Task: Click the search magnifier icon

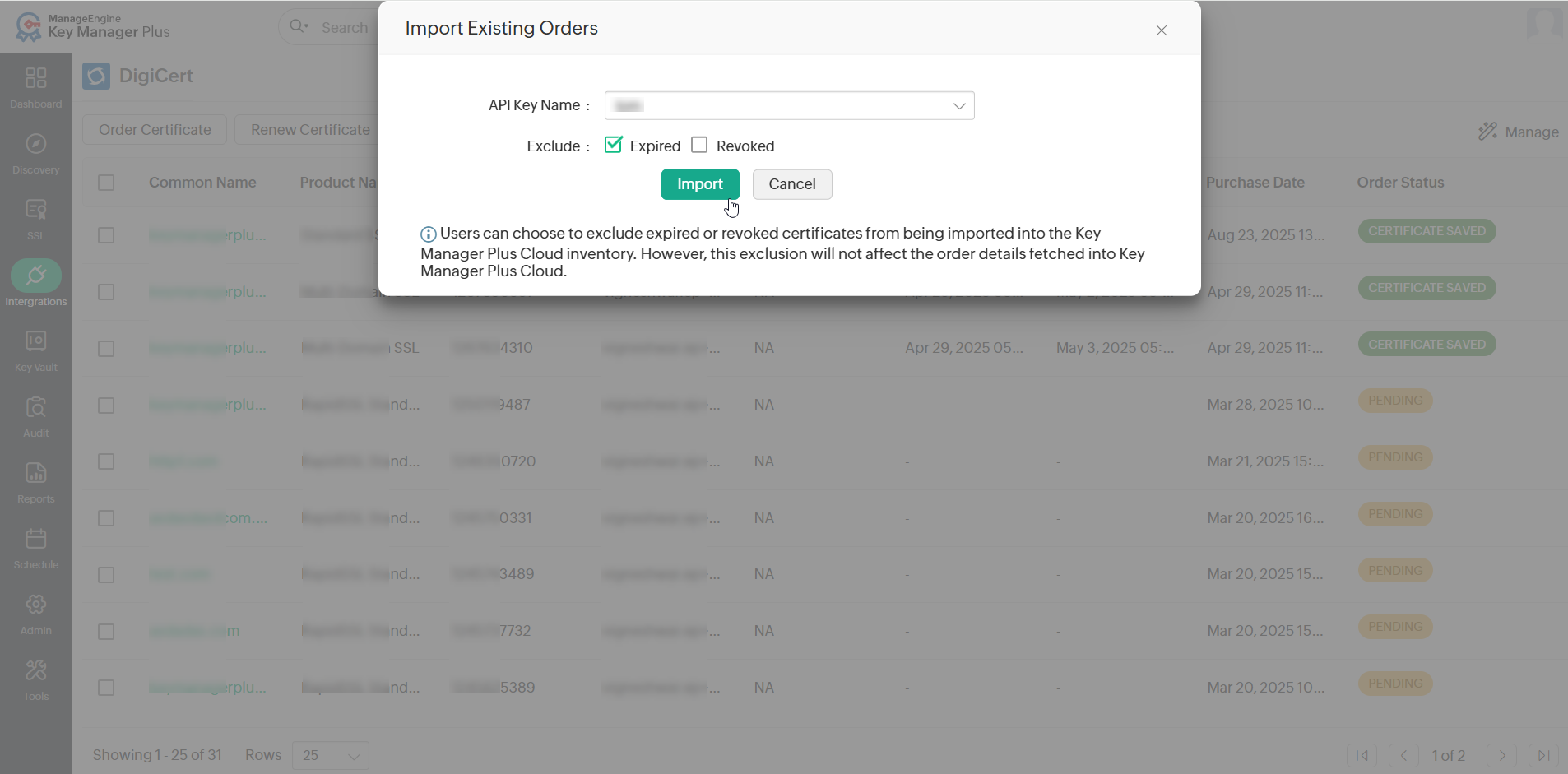Action: [x=299, y=26]
